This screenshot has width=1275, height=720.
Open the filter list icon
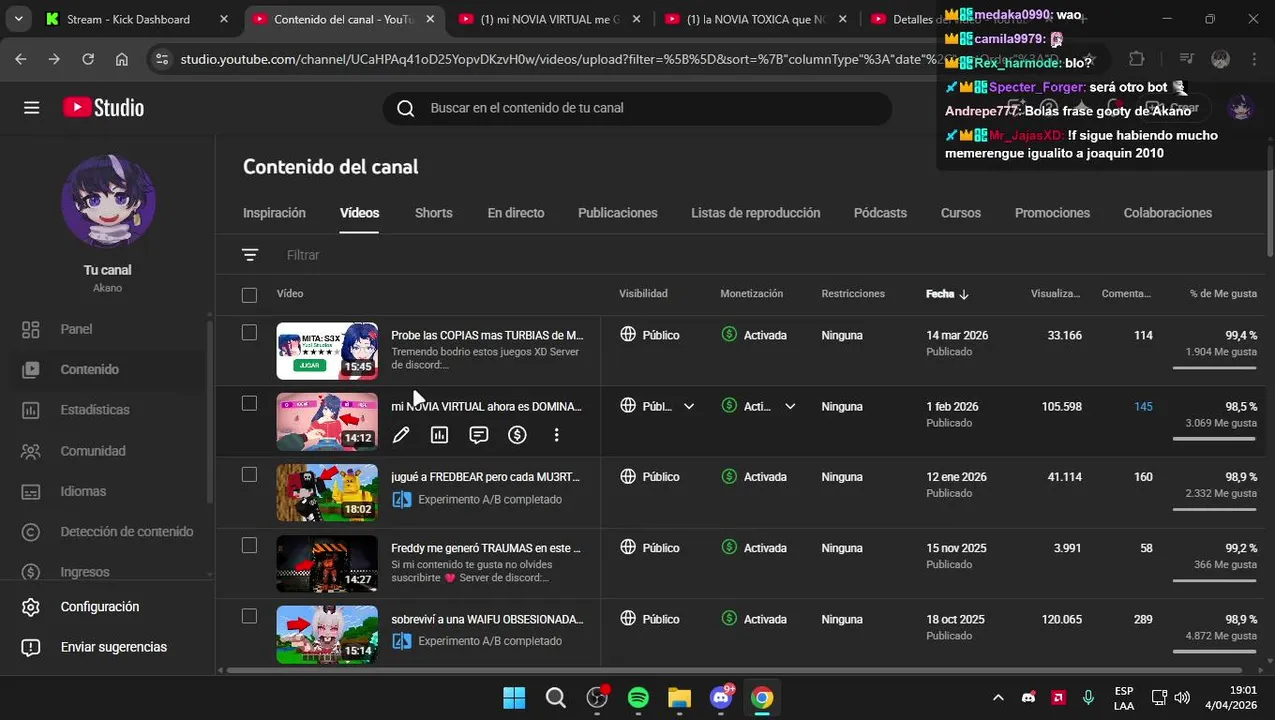[x=250, y=255]
